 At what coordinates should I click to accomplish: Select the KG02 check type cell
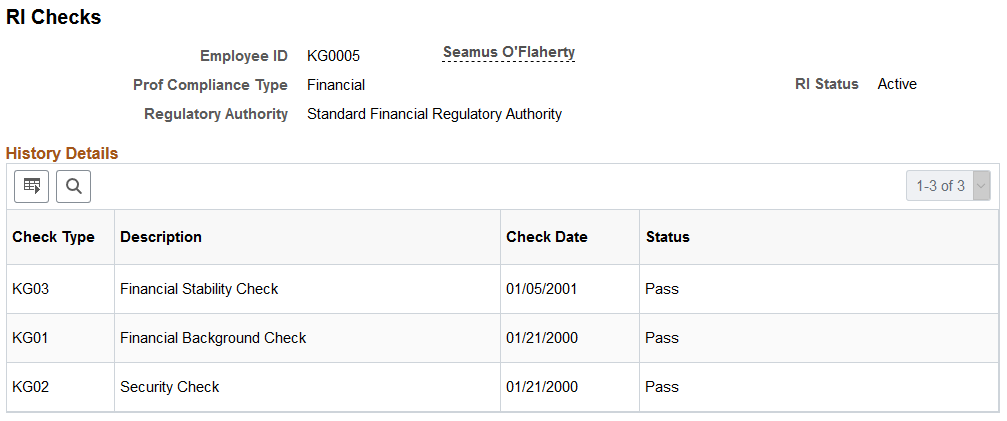(31, 387)
